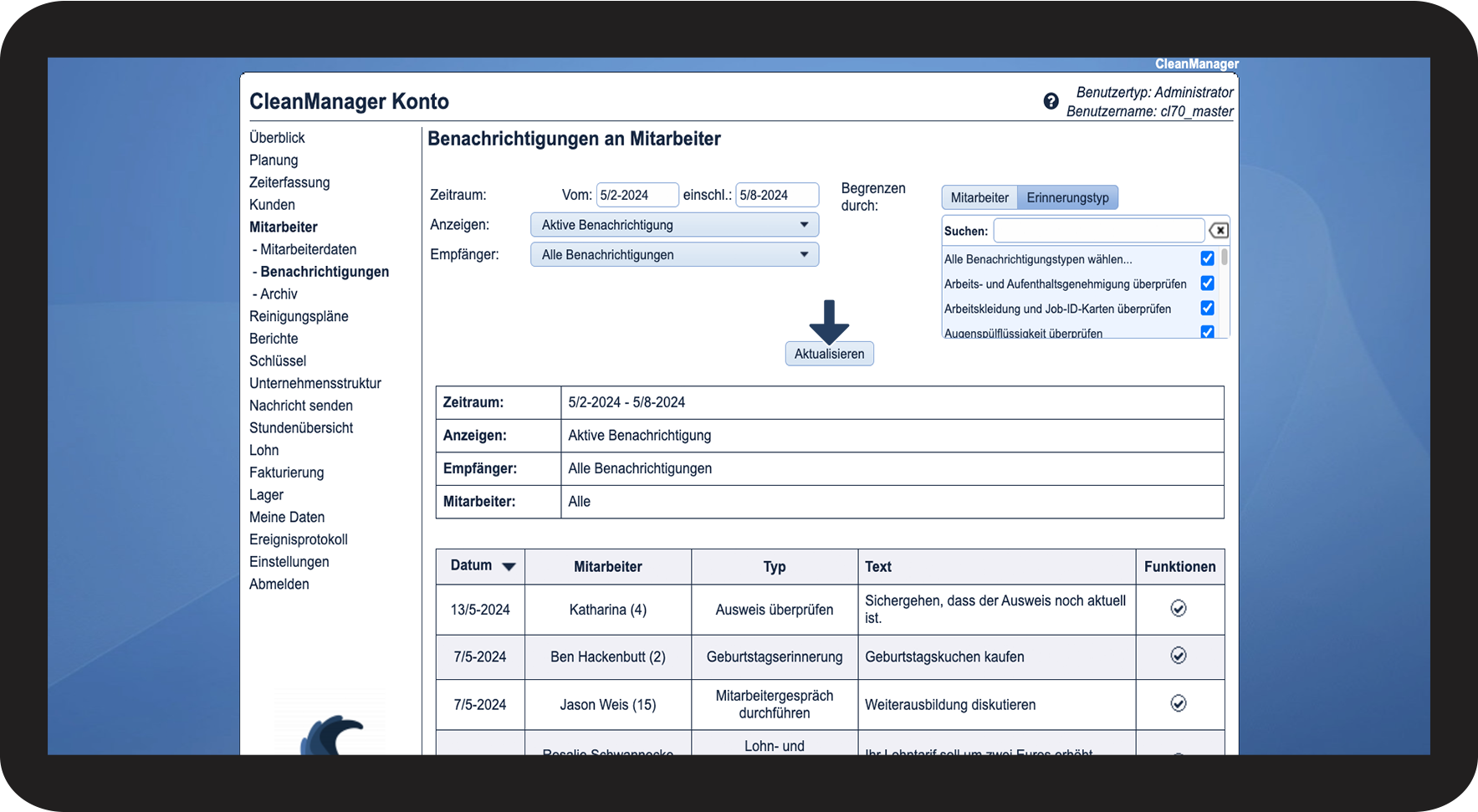1478x812 pixels.
Task: Select the Erinnerungstyp tab
Action: 1067,198
